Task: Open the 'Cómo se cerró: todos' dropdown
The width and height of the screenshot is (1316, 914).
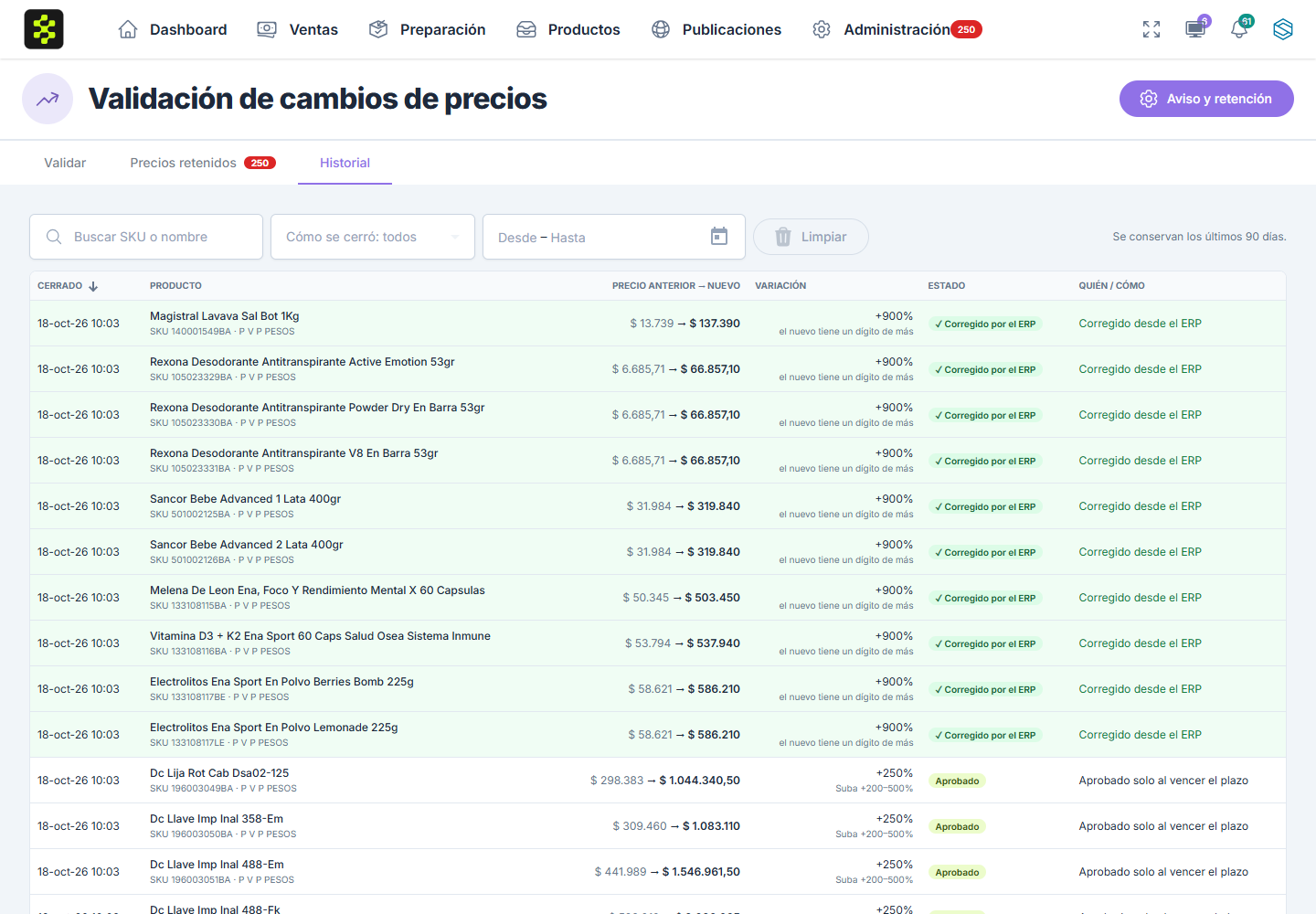Action: tap(373, 237)
